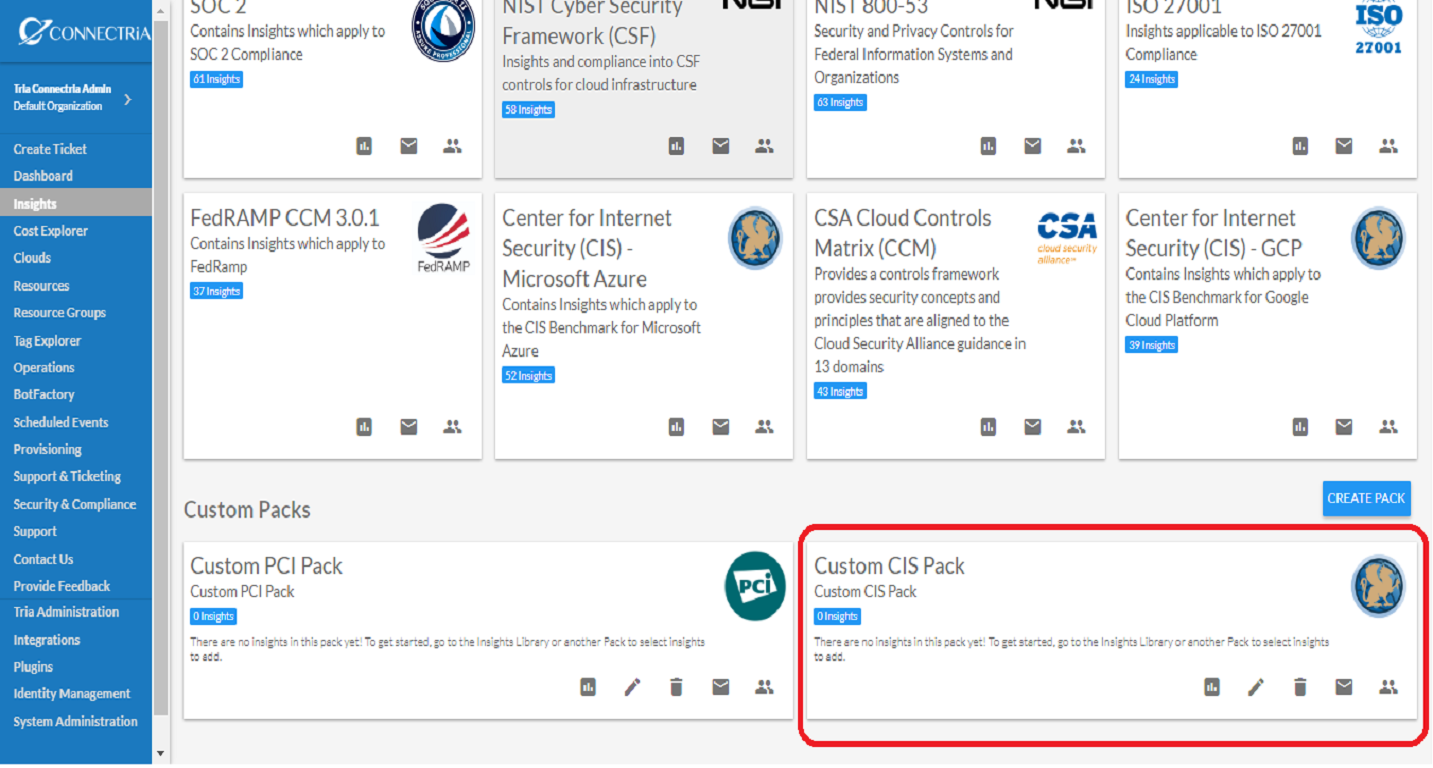Click the FedRAMP logo thumbnail

click(x=444, y=238)
